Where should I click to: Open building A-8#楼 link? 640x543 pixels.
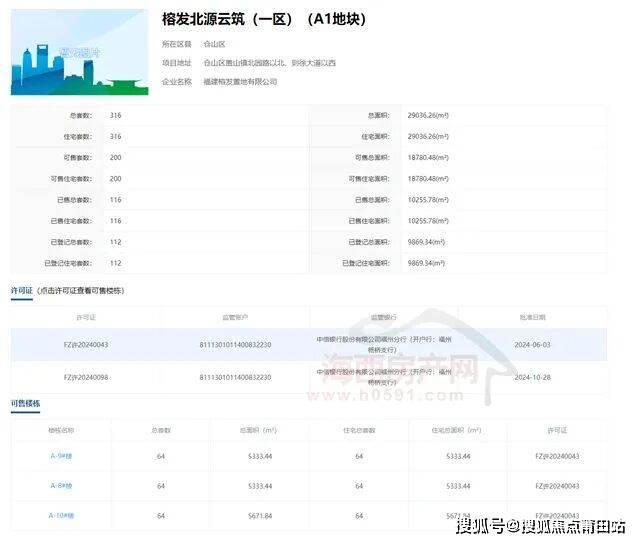(x=62, y=486)
